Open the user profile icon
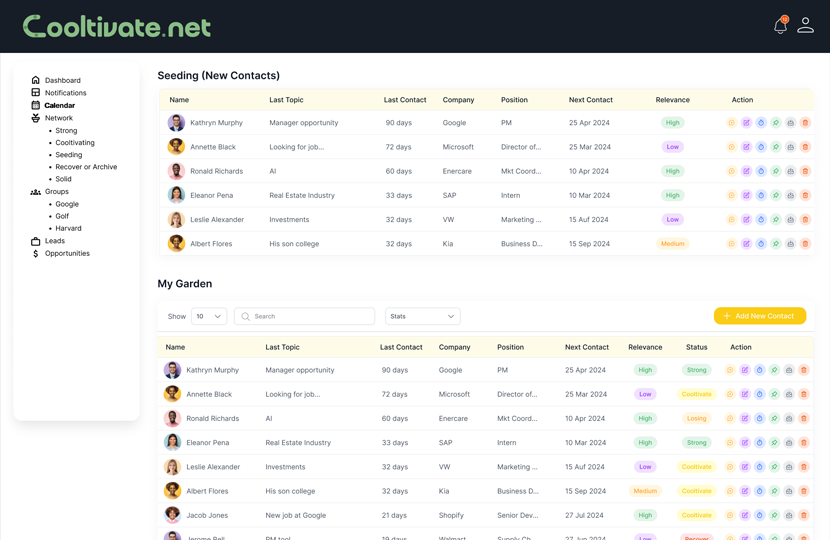Screen dimensions: 830x540 click(x=805, y=25)
